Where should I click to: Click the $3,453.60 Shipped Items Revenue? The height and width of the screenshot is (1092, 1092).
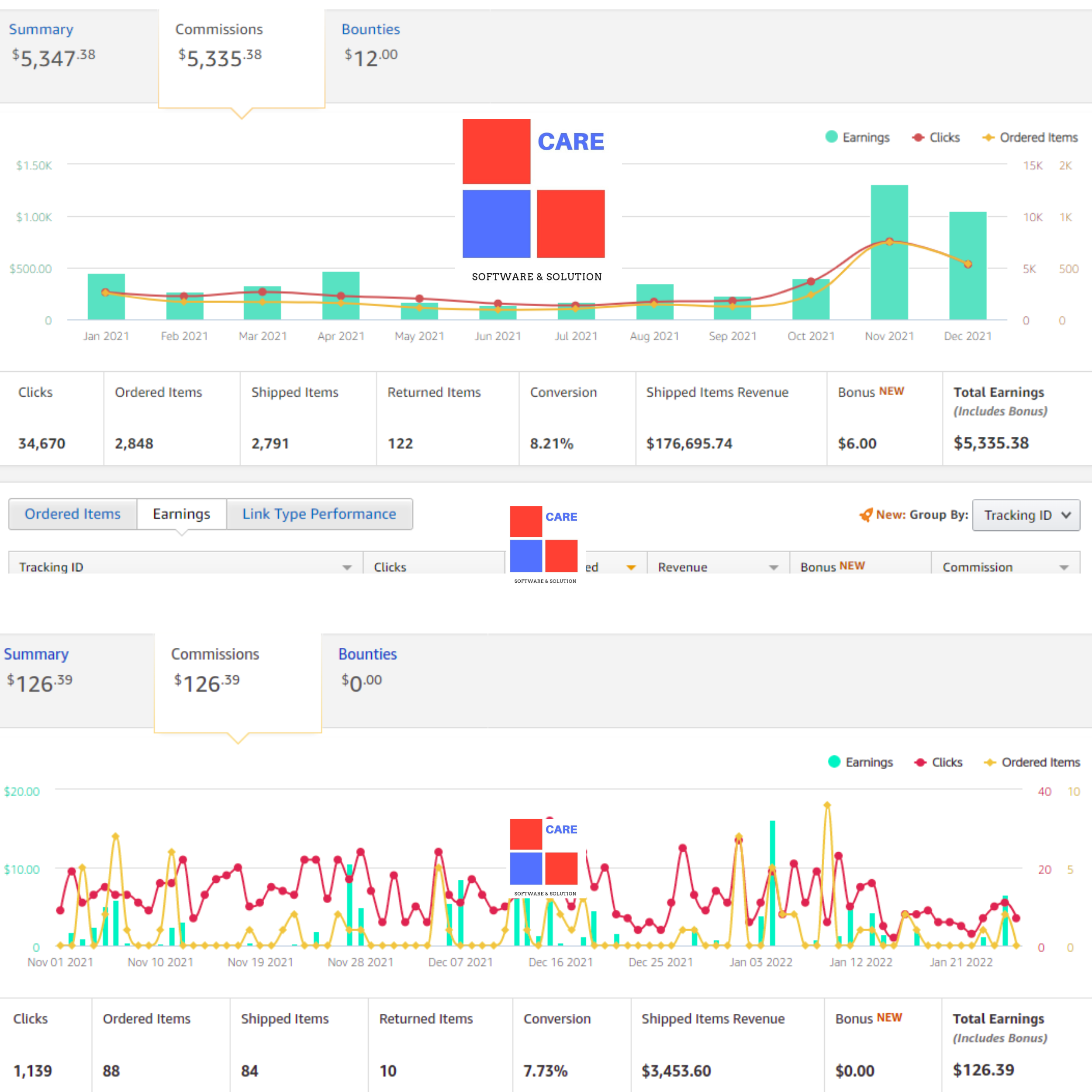click(677, 1071)
